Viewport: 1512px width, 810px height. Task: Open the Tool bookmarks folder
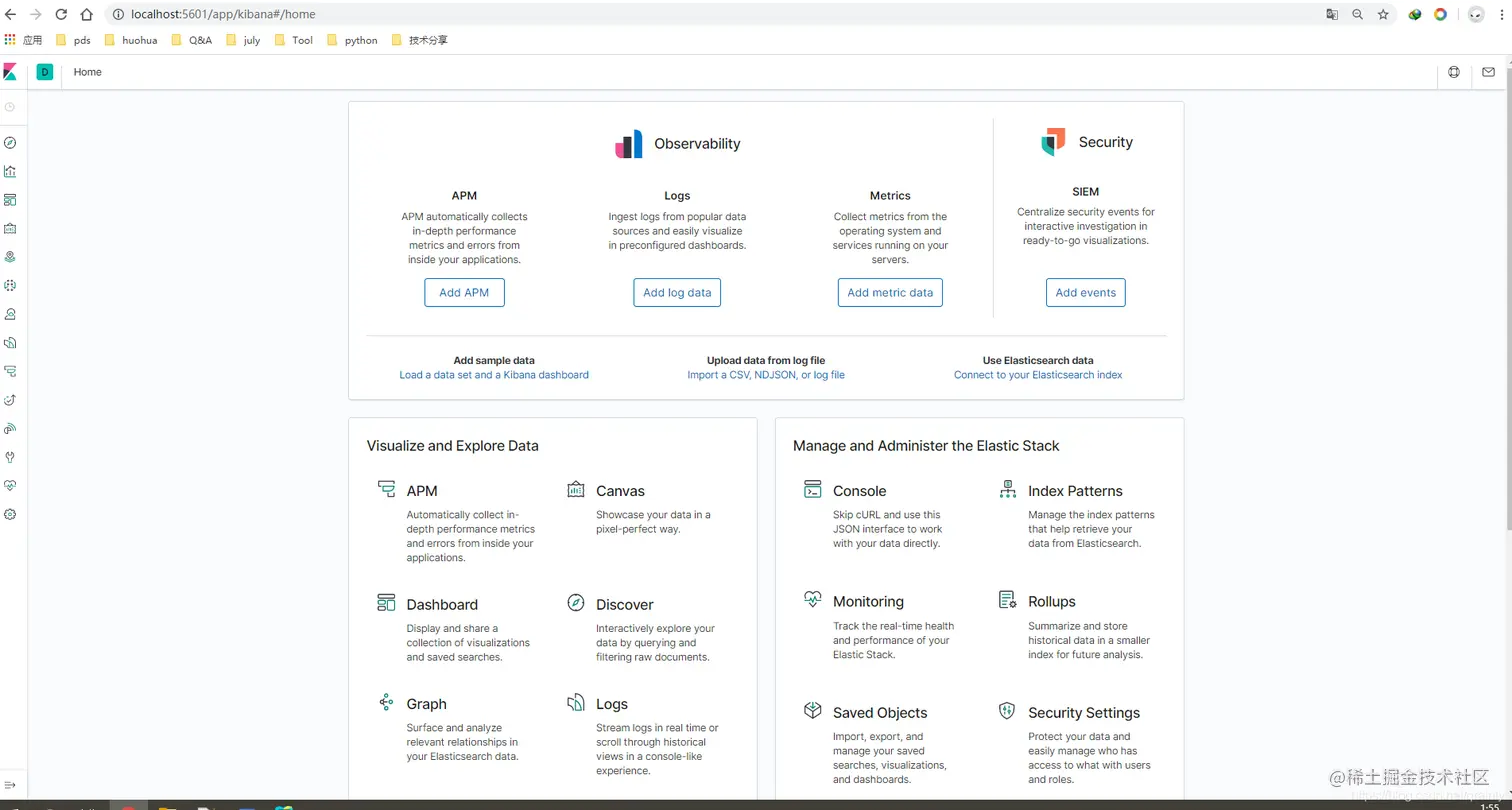coord(294,40)
